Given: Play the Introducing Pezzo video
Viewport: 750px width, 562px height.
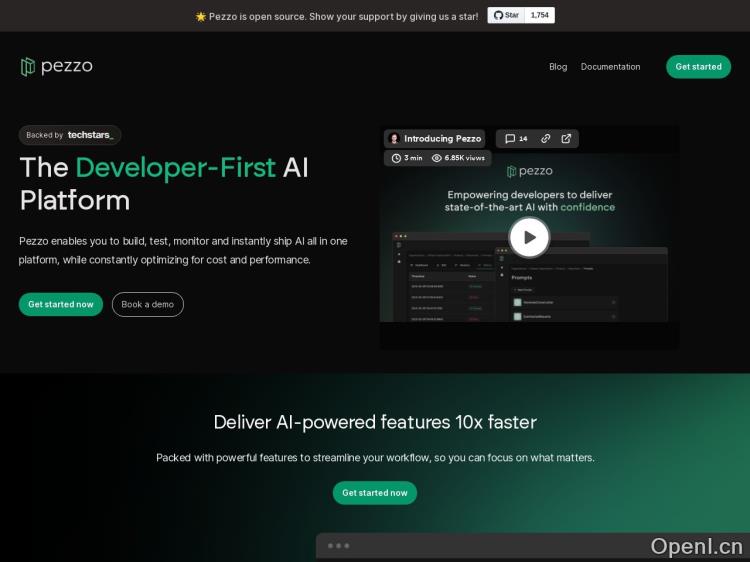Looking at the screenshot, I should 529,237.
